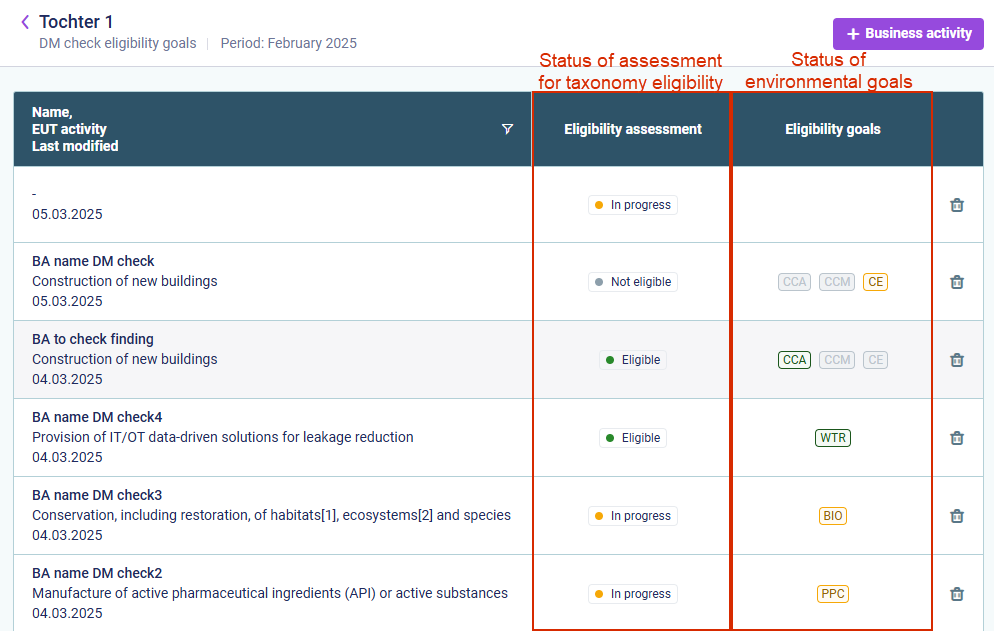Click the orange CE goal badge
Screen dimensions: 994x631
tap(875, 282)
